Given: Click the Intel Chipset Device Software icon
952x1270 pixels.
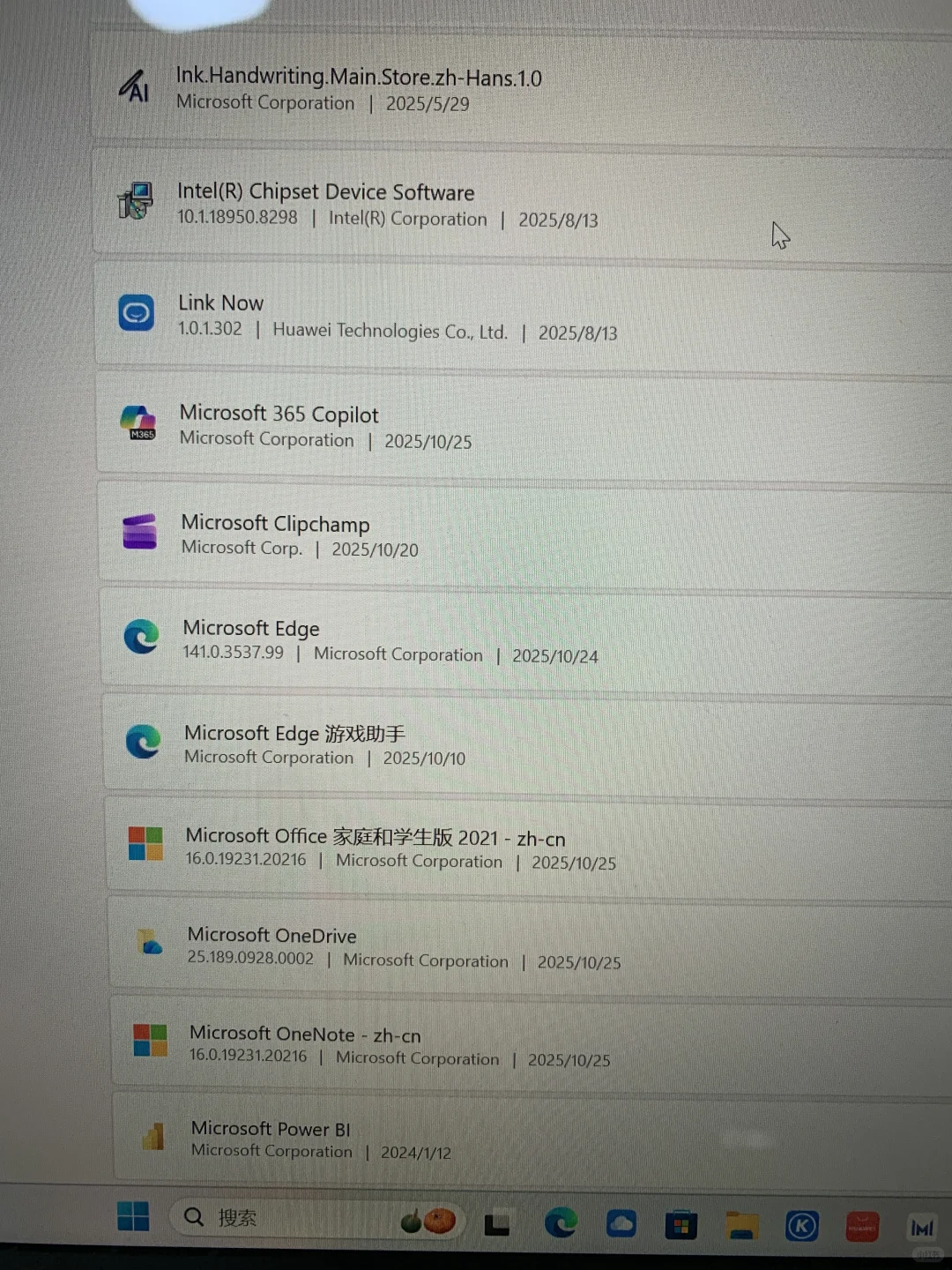Looking at the screenshot, I should 136,201.
